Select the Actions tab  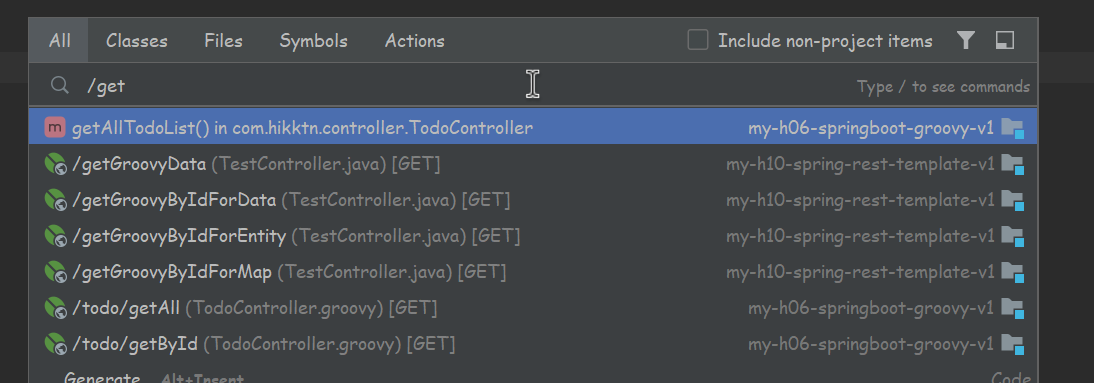coord(414,40)
